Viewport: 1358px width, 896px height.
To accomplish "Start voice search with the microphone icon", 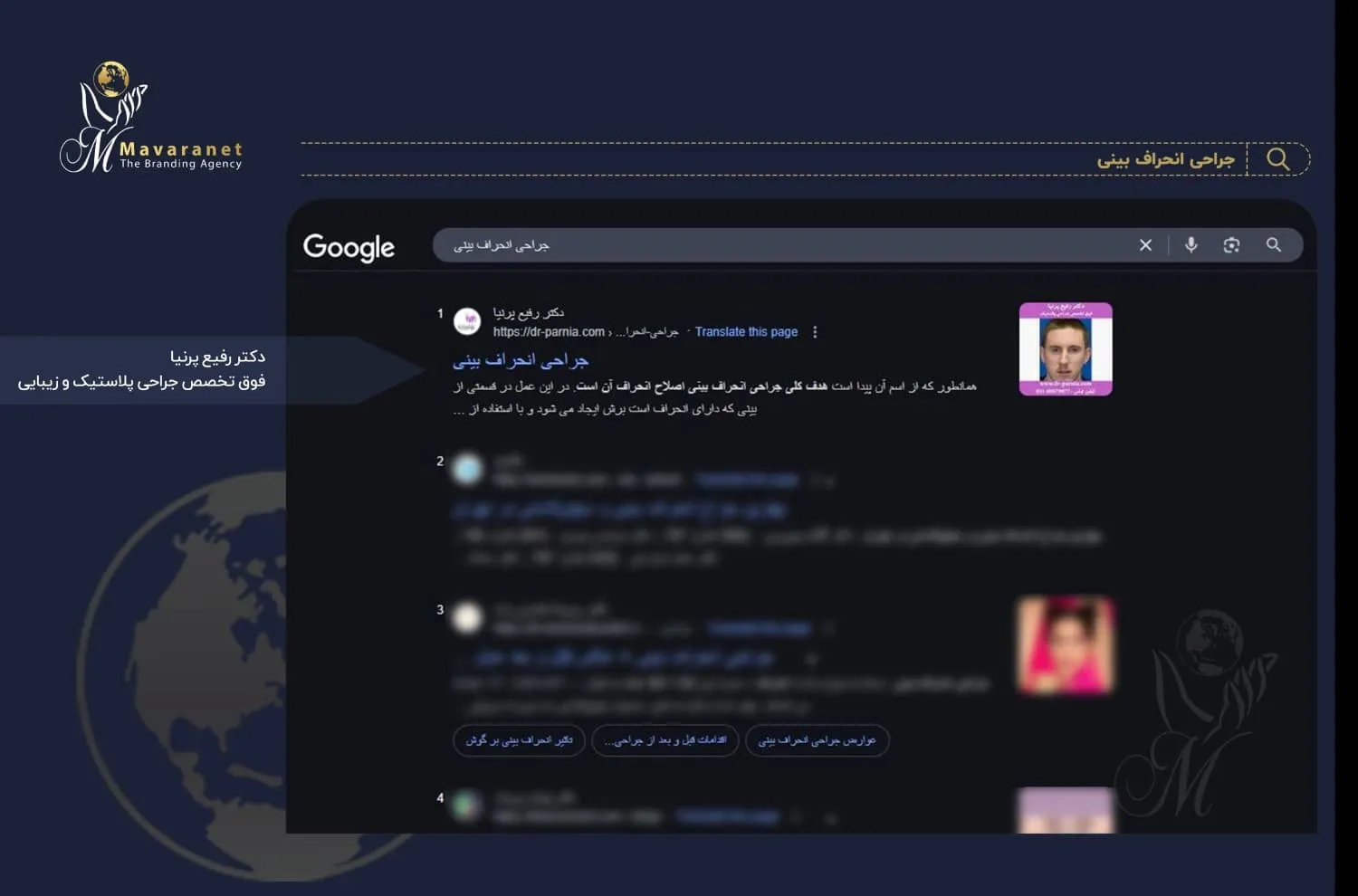I will (1191, 245).
